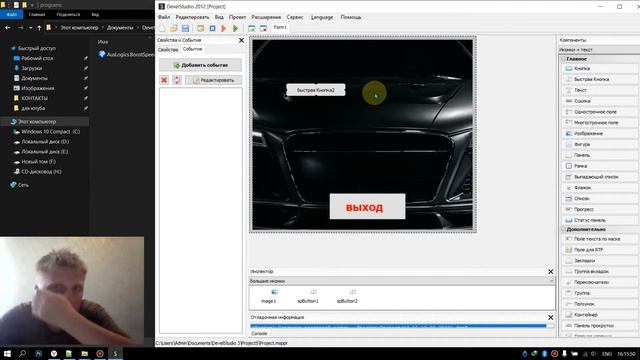This screenshot has width=640, height=360.
Task: Select spButton1 in the inspector
Action: point(308,296)
